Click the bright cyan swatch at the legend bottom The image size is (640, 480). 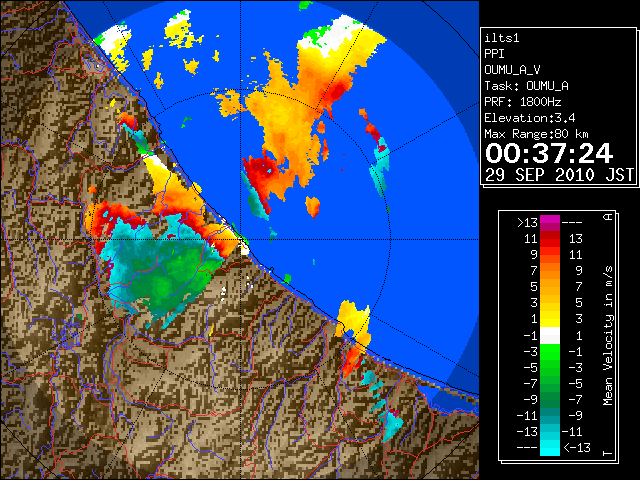(x=550, y=448)
